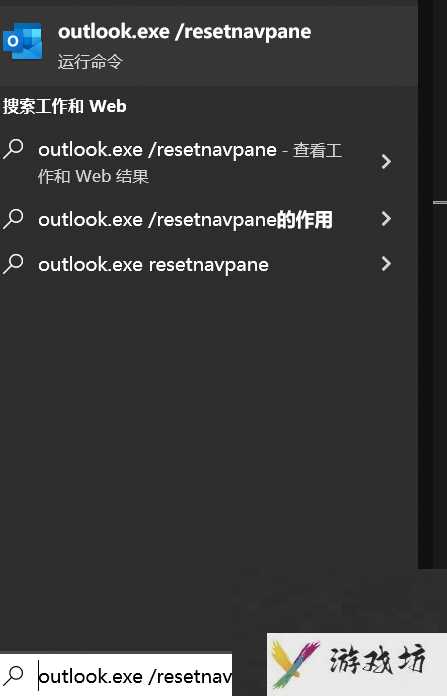The width and height of the screenshot is (447, 696).
Task: Expand chevron for the 查看工作和 Web 结果 suggestion
Action: [x=386, y=162]
